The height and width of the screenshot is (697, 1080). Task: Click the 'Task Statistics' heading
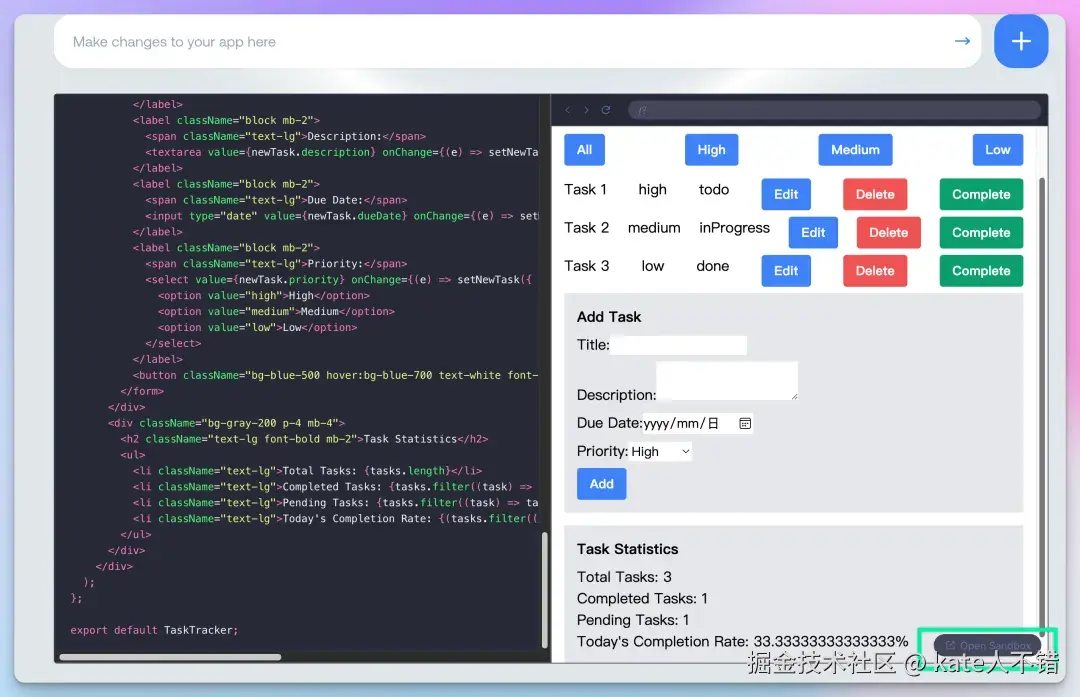(x=627, y=549)
